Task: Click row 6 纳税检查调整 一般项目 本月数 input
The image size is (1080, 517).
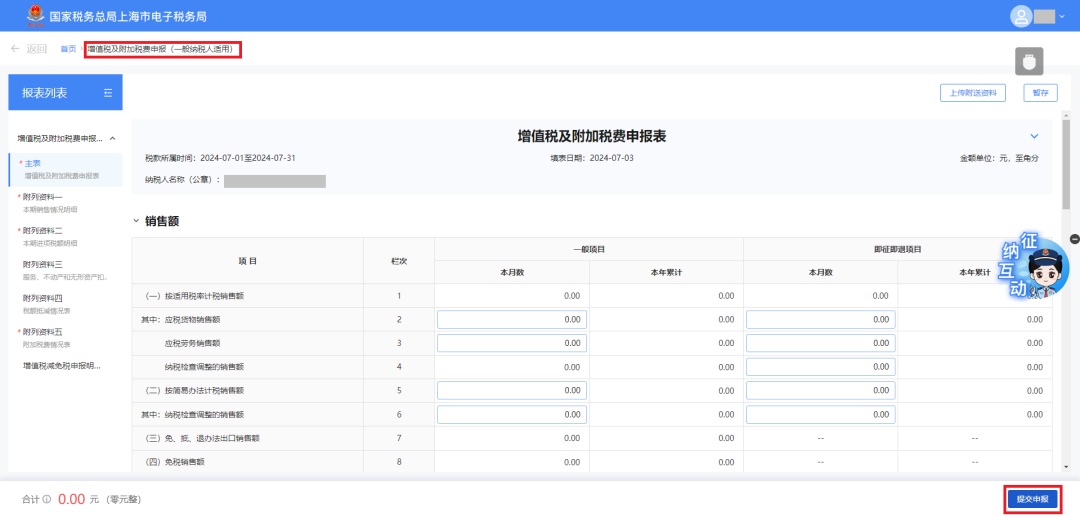Action: click(512, 415)
